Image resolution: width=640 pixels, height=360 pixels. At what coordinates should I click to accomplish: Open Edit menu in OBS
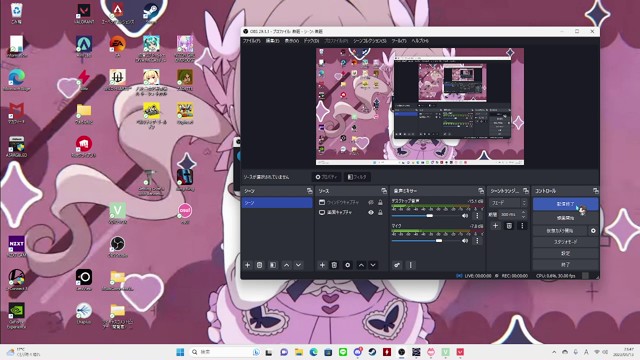tap(273, 41)
